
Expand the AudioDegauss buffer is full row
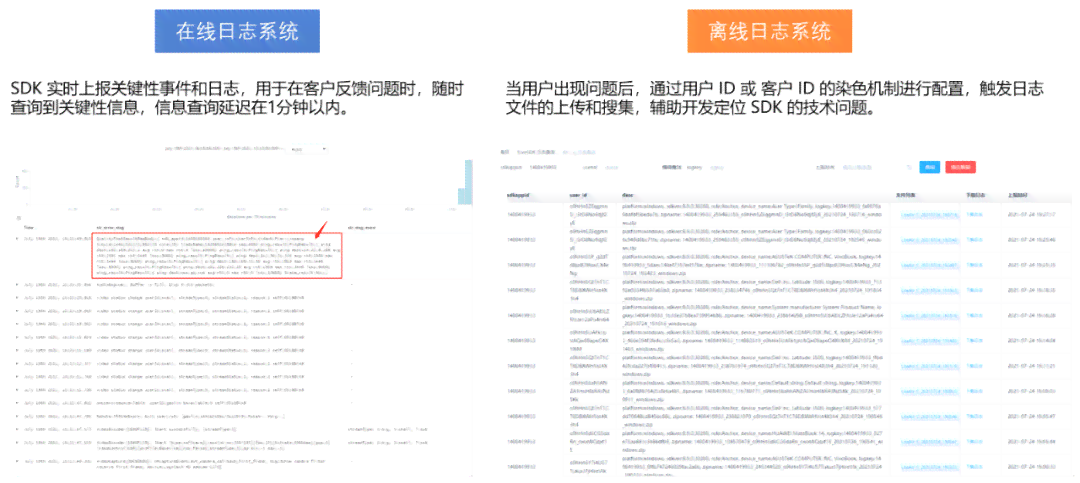click(x=18, y=284)
